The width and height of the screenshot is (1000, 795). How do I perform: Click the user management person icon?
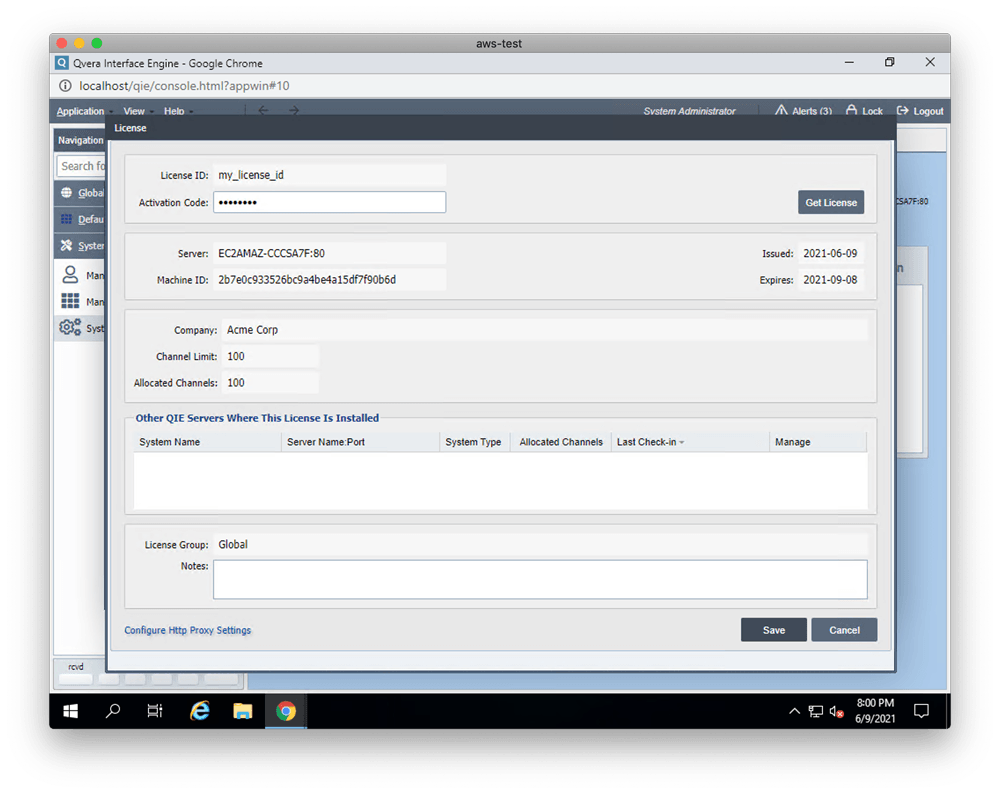click(x=70, y=275)
